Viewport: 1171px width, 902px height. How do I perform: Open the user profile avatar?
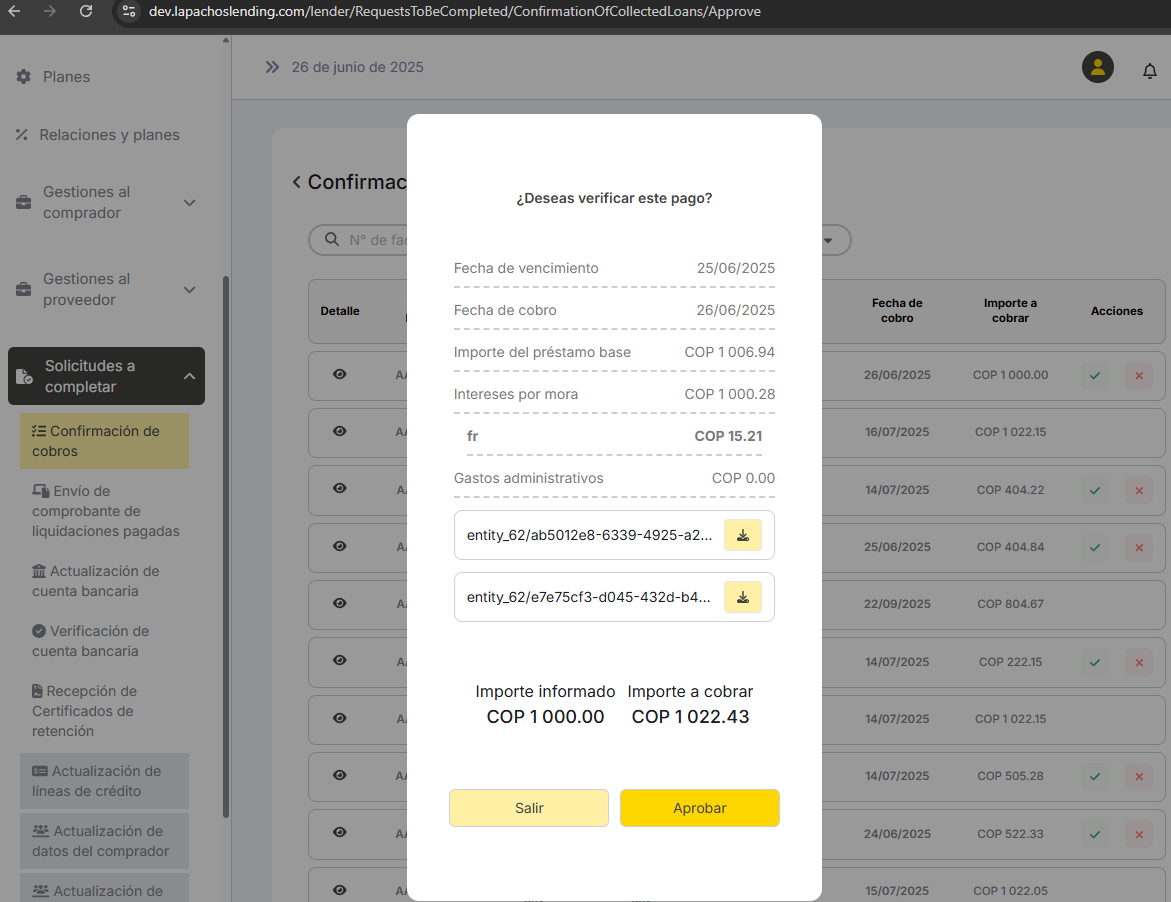tap(1097, 67)
